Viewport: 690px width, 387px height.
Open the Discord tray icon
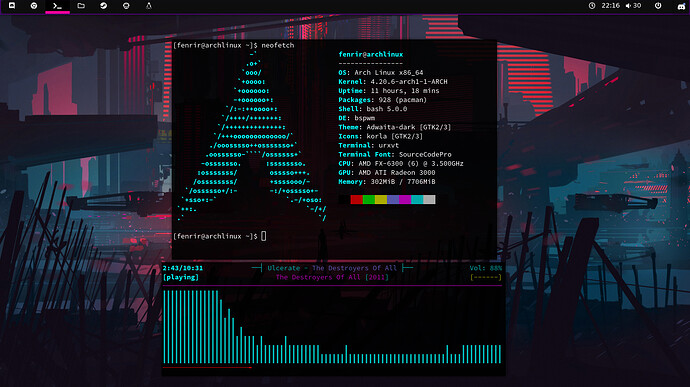tap(681, 6)
